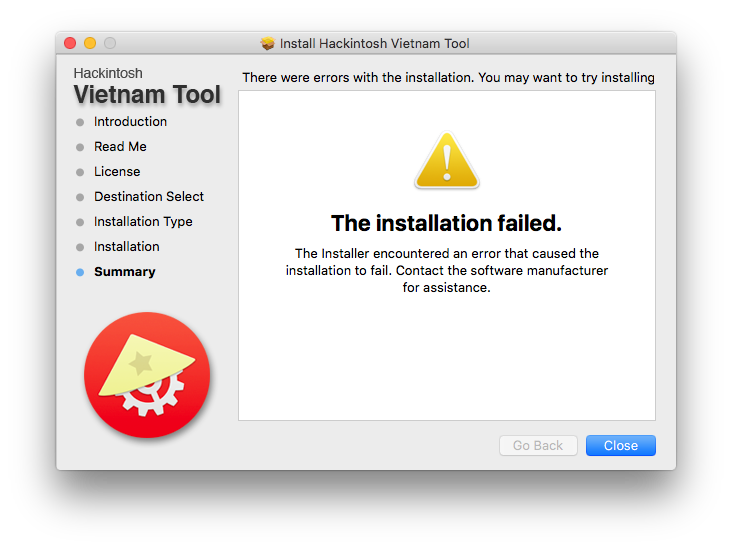Open the Destination Select step
This screenshot has width=732, height=550.
(x=149, y=197)
